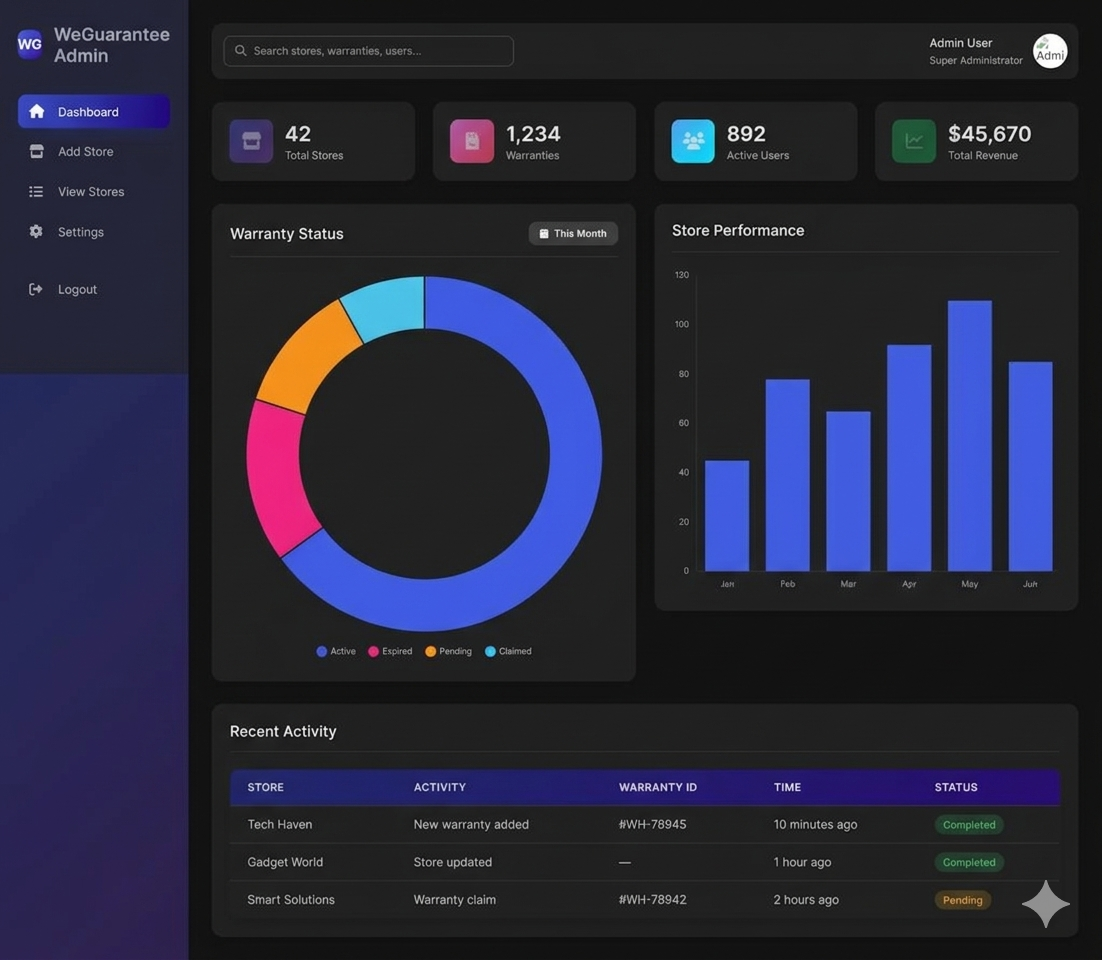This screenshot has height=960, width=1102.
Task: Click the View Stores list icon
Action: (36, 191)
